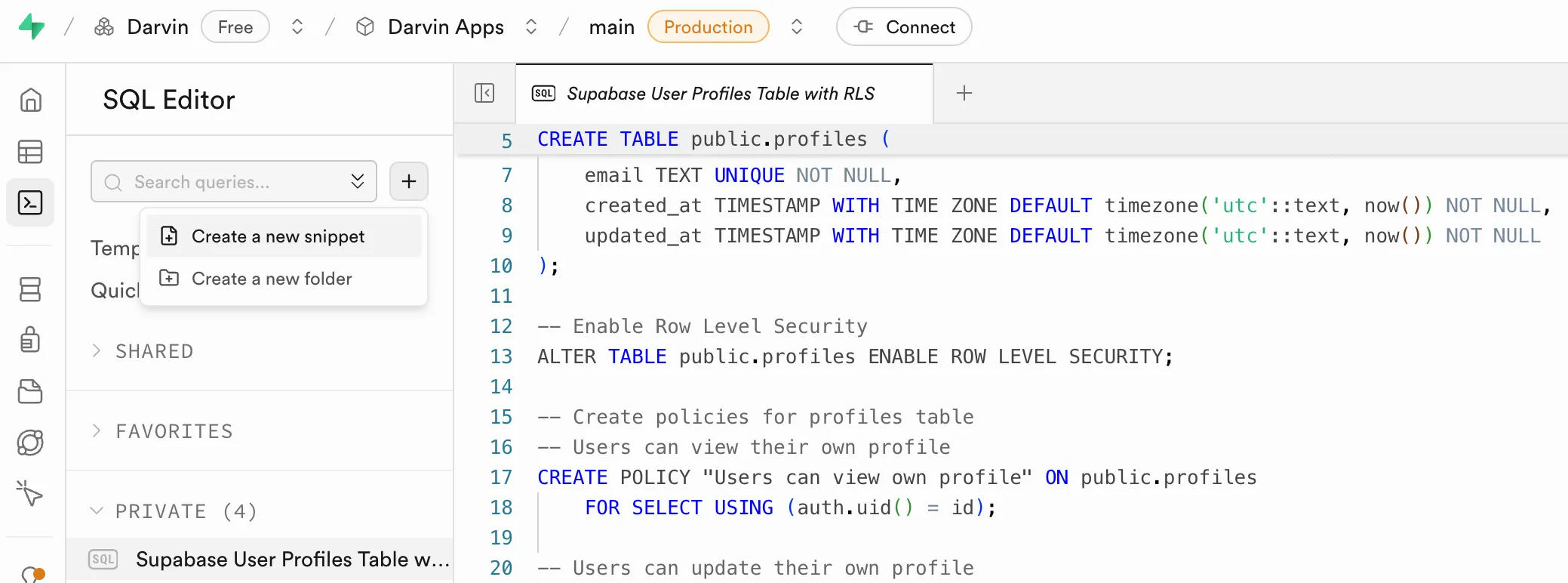
Task: Click the CREATE TABLE public.profiles code line
Action: tap(714, 139)
